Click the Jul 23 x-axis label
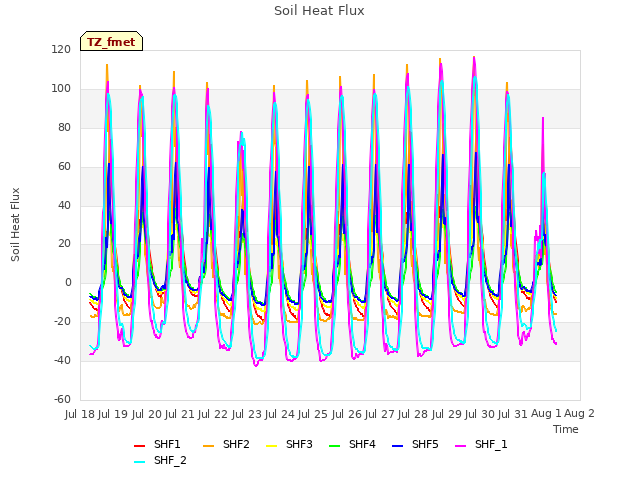The width and height of the screenshot is (640, 480). coord(246,414)
